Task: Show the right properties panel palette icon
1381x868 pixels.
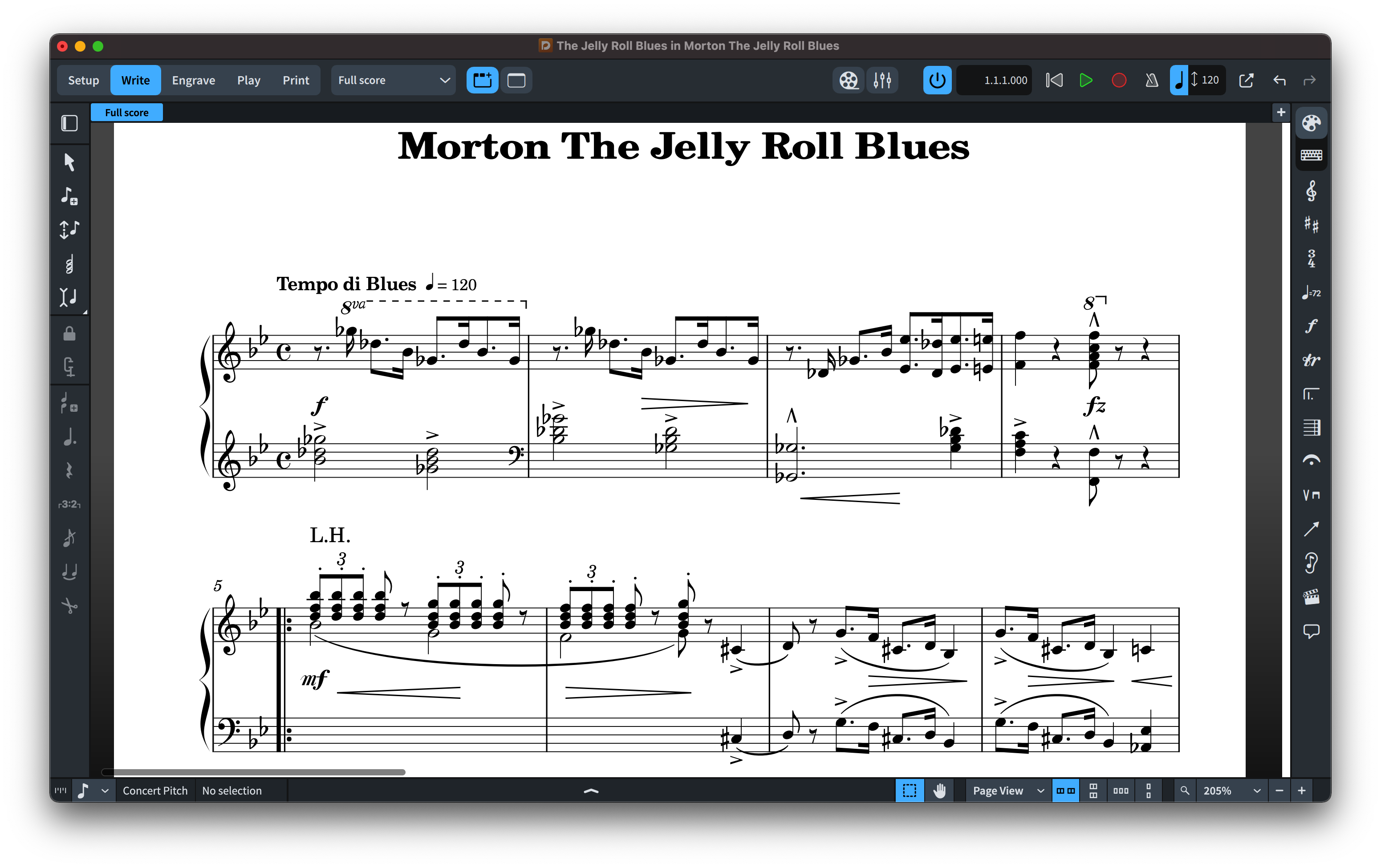Action: coord(1311,123)
